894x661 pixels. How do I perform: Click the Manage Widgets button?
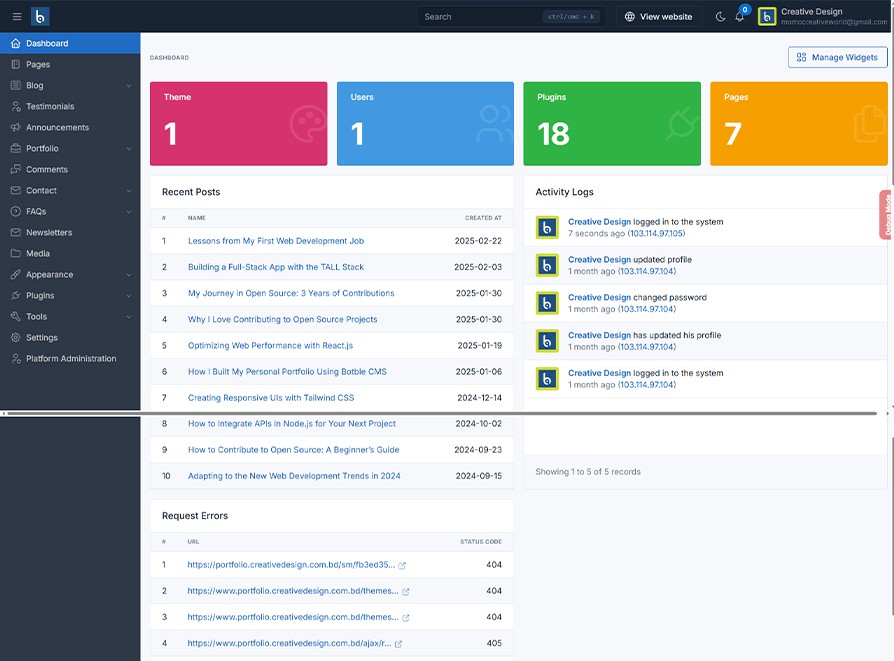pos(837,58)
